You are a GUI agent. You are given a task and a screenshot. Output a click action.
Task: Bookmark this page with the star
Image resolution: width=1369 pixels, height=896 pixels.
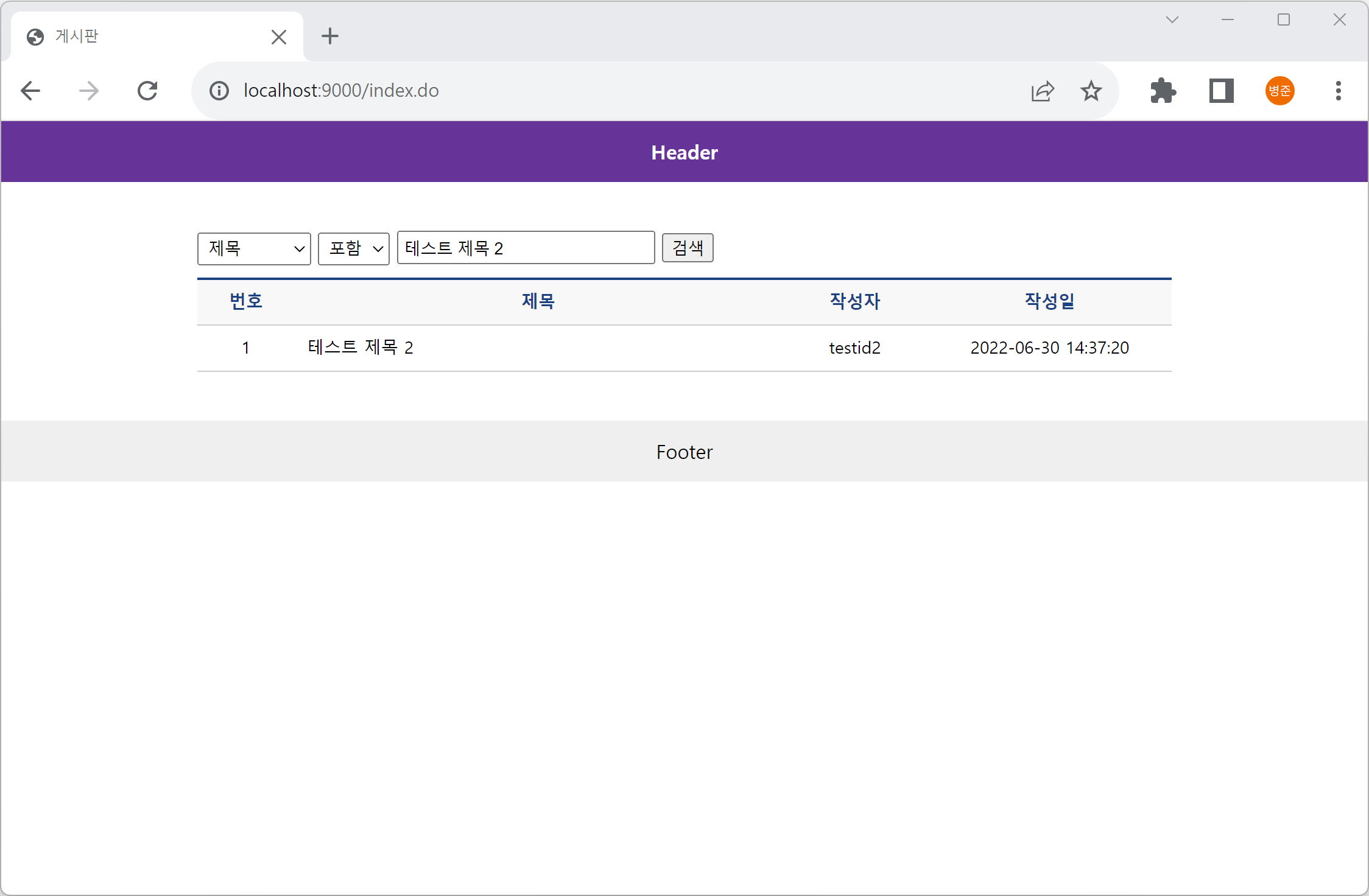coord(1091,91)
